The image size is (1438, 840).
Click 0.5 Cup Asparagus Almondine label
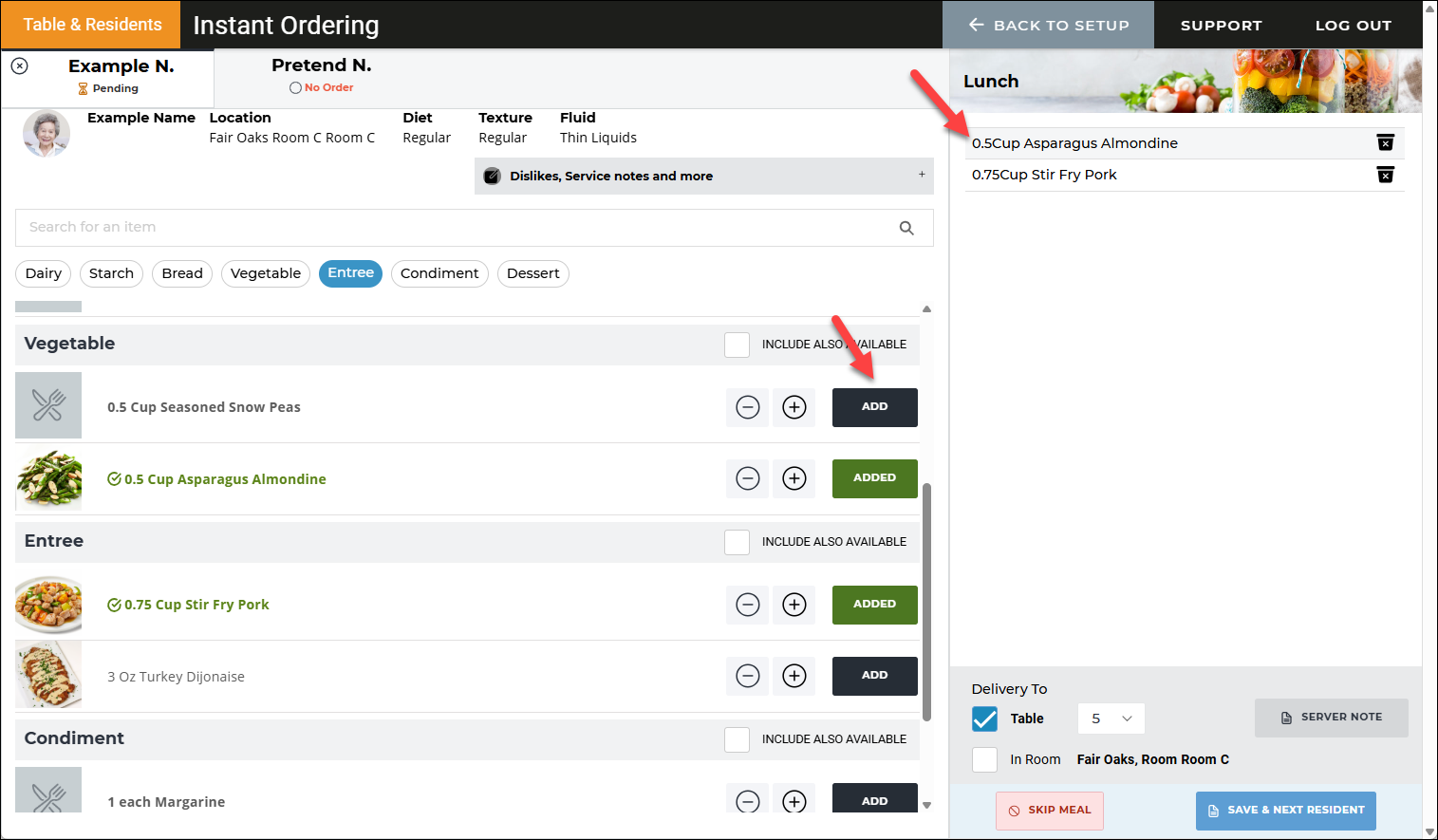point(225,479)
